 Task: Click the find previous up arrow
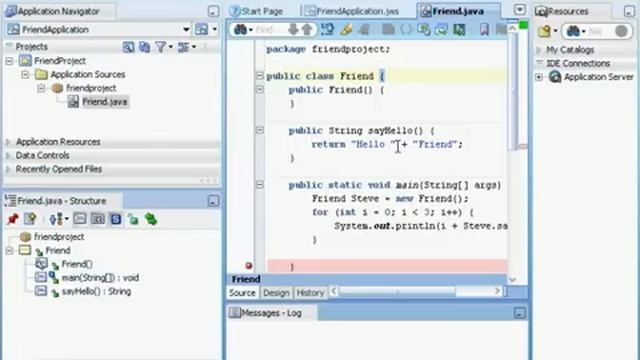(307, 29)
